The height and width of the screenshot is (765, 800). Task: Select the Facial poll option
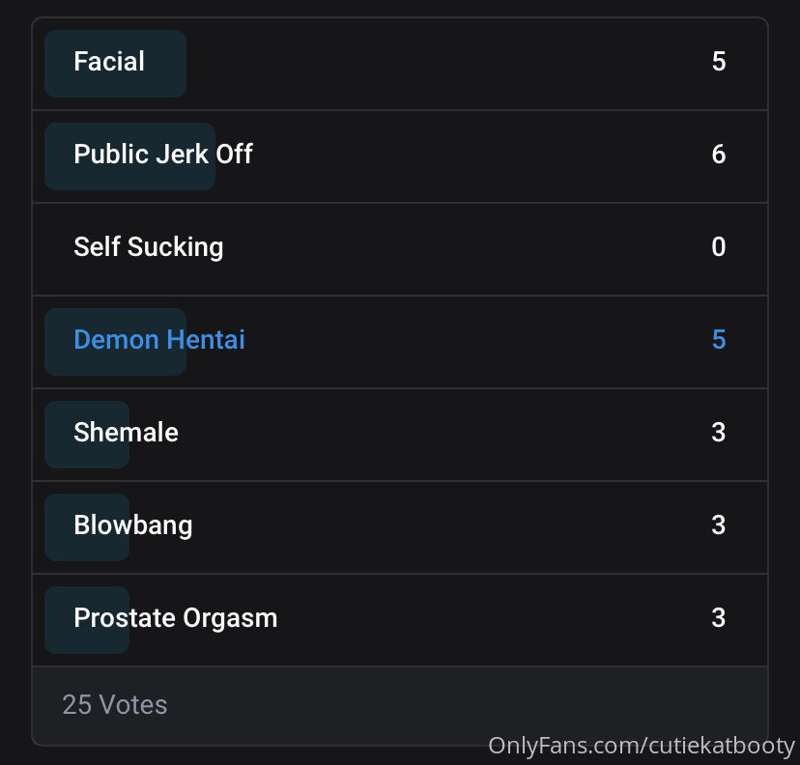399,63
